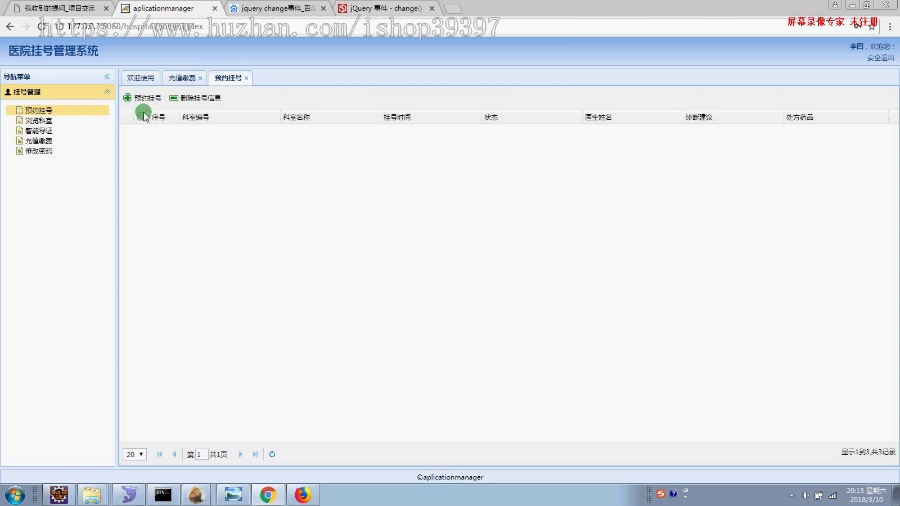Screen dimensions: 900x506
Task: Open the Chrome three-dot menu
Action: (x=890, y=26)
